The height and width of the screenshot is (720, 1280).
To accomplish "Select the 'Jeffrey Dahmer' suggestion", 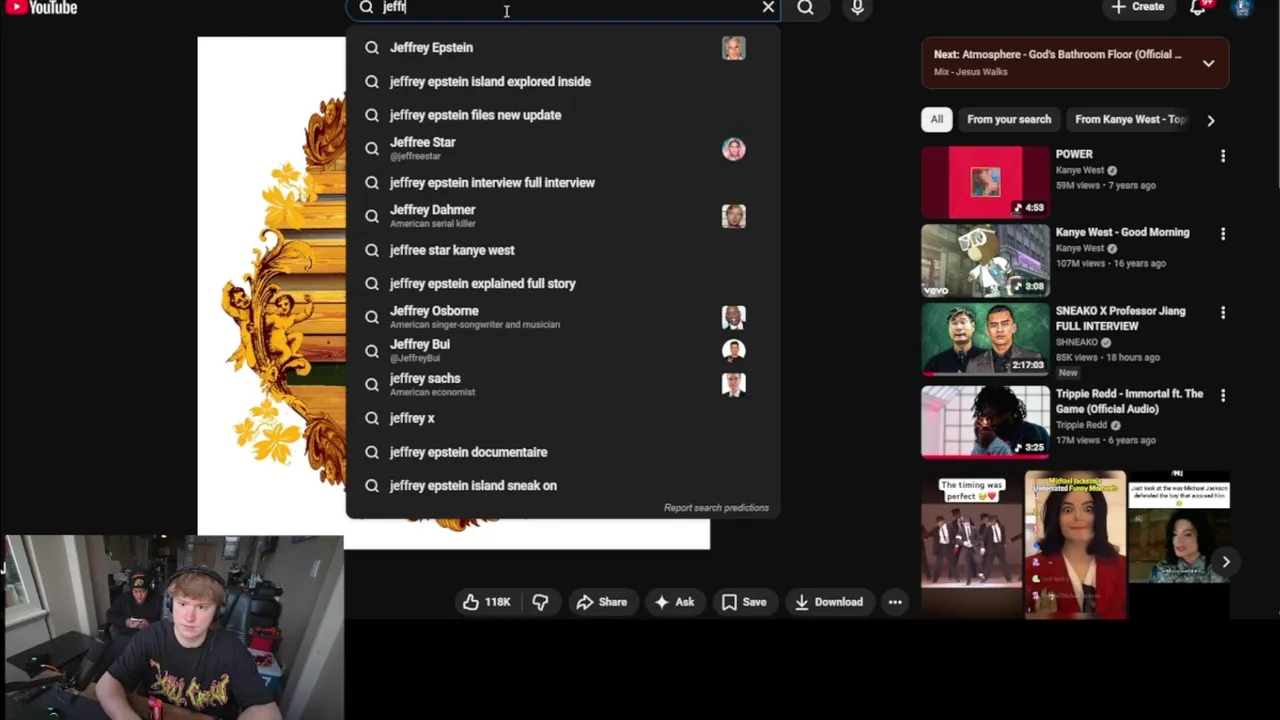I will pos(562,216).
